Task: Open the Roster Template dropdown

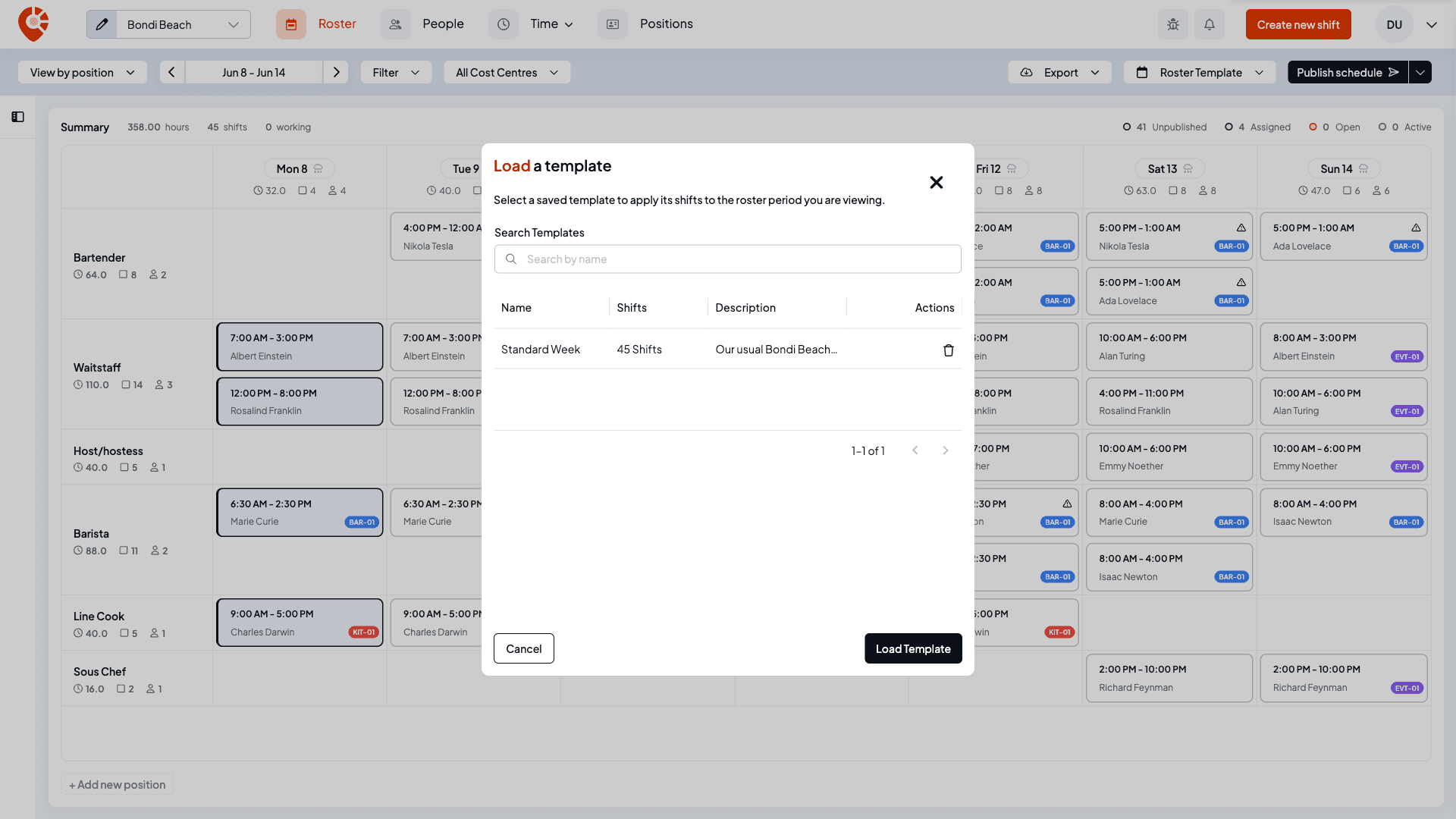Action: coord(1200,72)
